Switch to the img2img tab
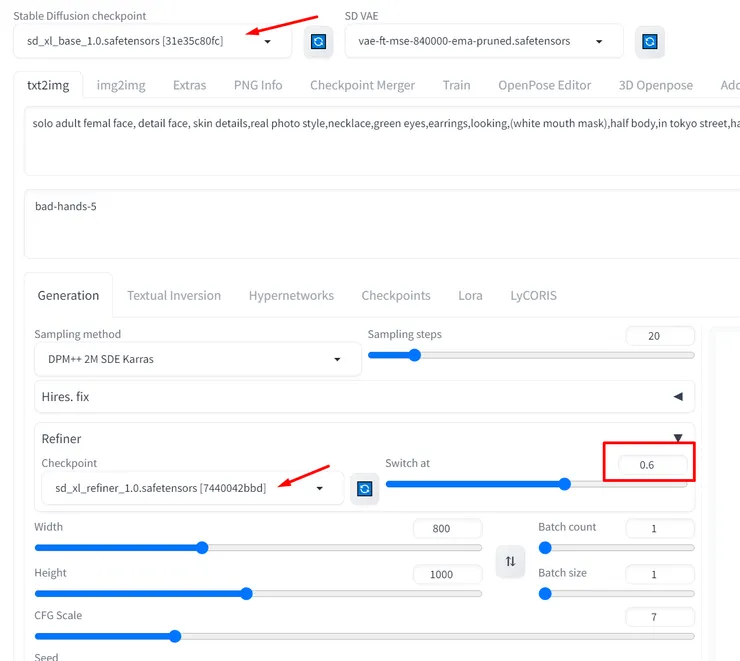The image size is (740, 661). pyautogui.click(x=121, y=85)
